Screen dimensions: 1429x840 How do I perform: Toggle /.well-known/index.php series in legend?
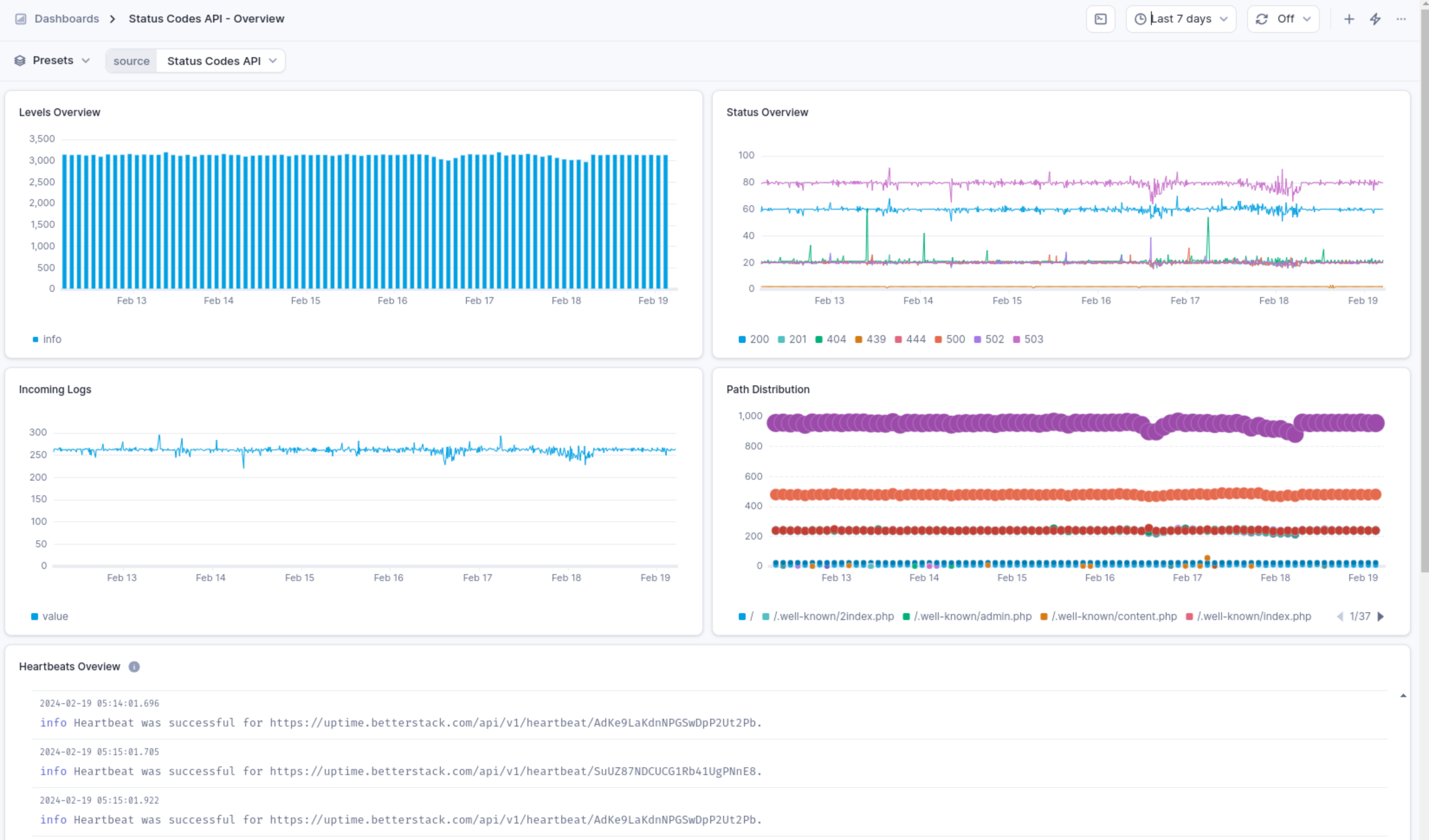(1248, 617)
